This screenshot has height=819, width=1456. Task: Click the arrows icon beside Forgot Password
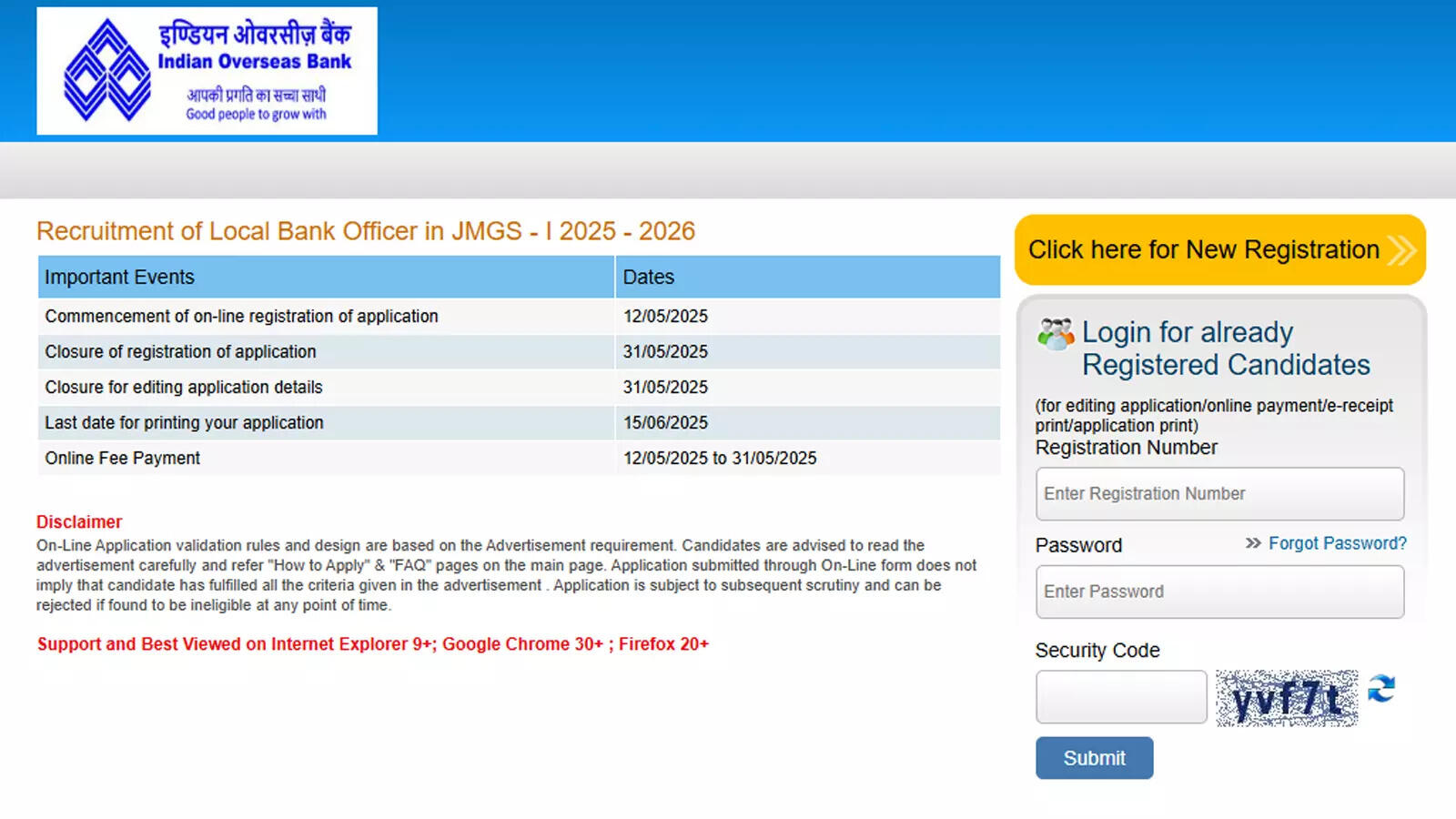click(1253, 543)
